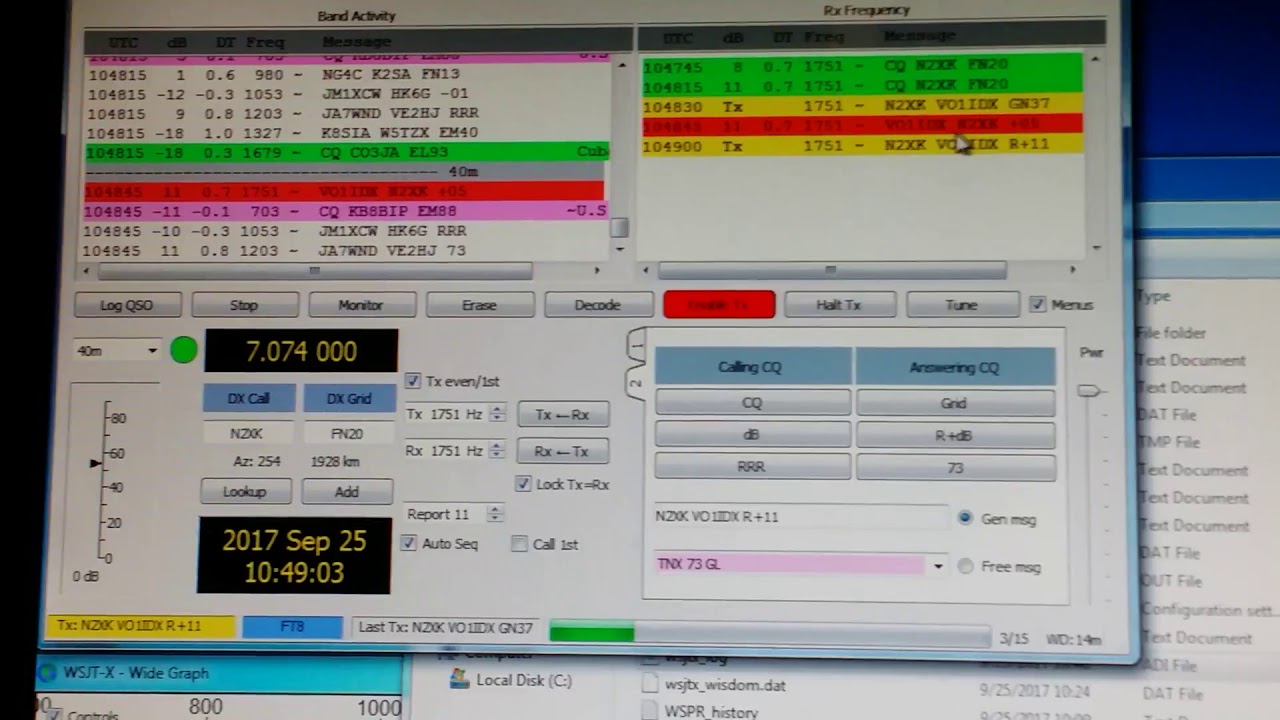Select the Free msg radio button

click(x=965, y=566)
